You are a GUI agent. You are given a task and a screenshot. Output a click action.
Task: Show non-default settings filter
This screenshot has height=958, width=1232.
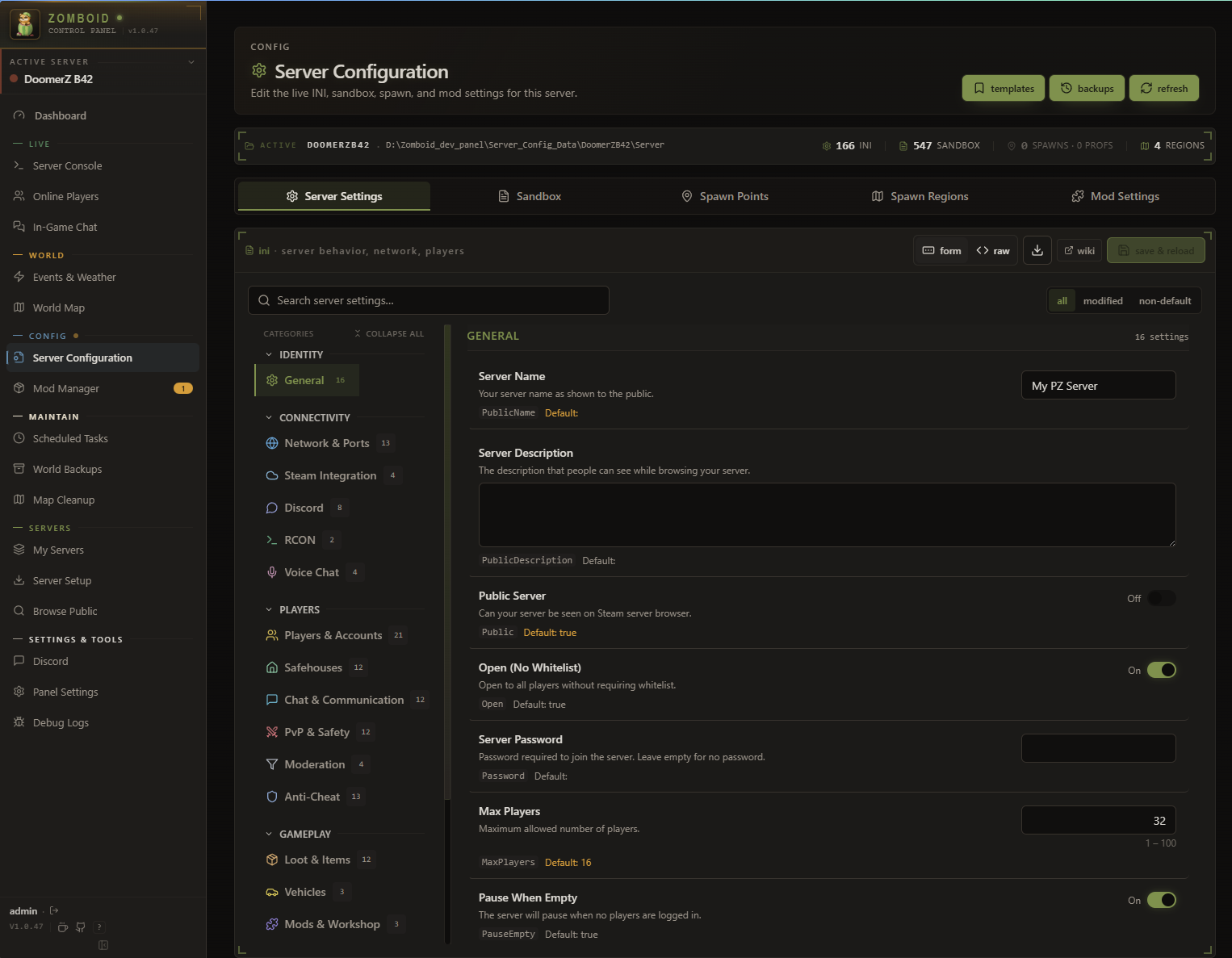point(1165,300)
